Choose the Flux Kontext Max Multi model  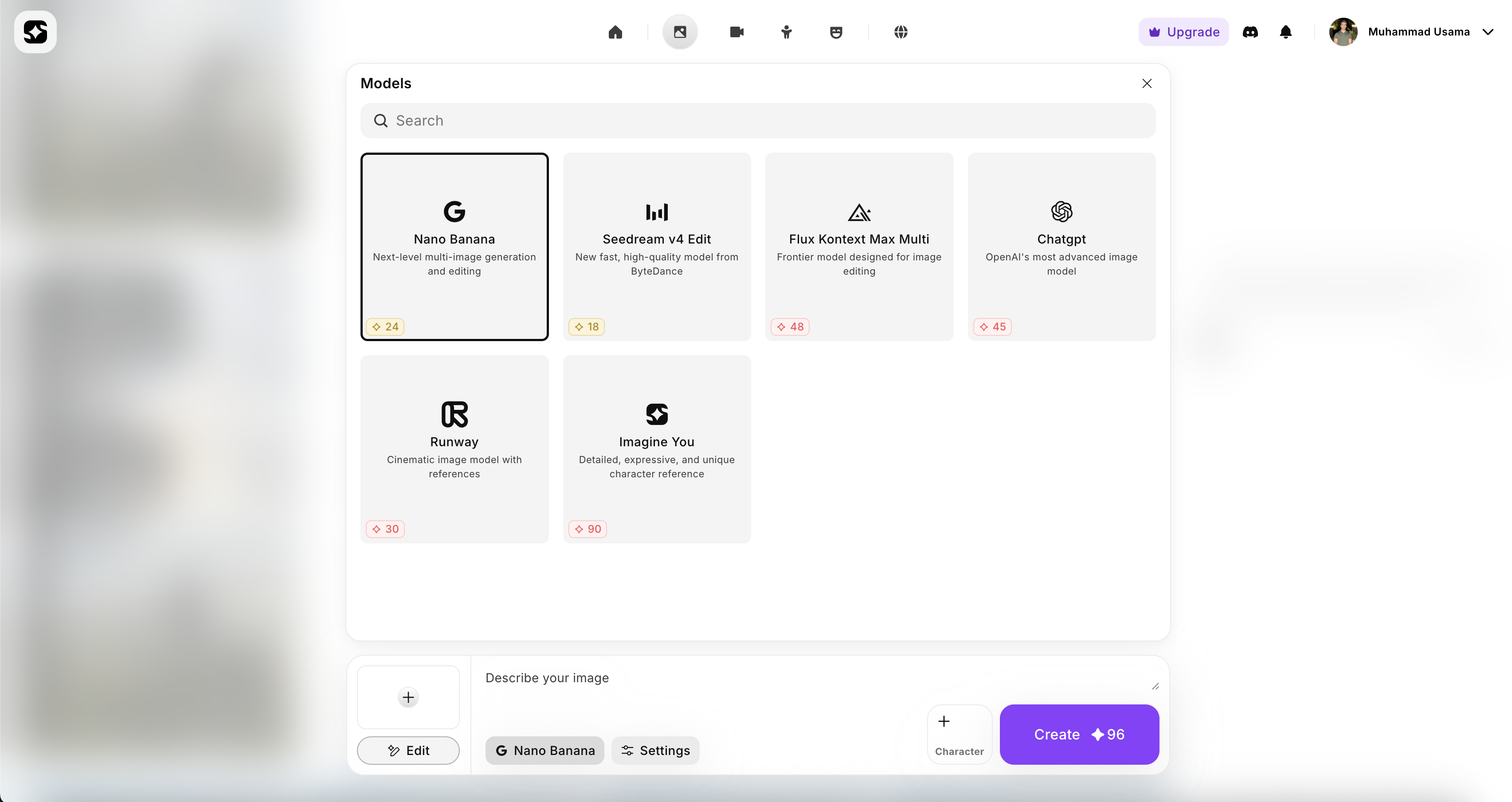point(859,247)
